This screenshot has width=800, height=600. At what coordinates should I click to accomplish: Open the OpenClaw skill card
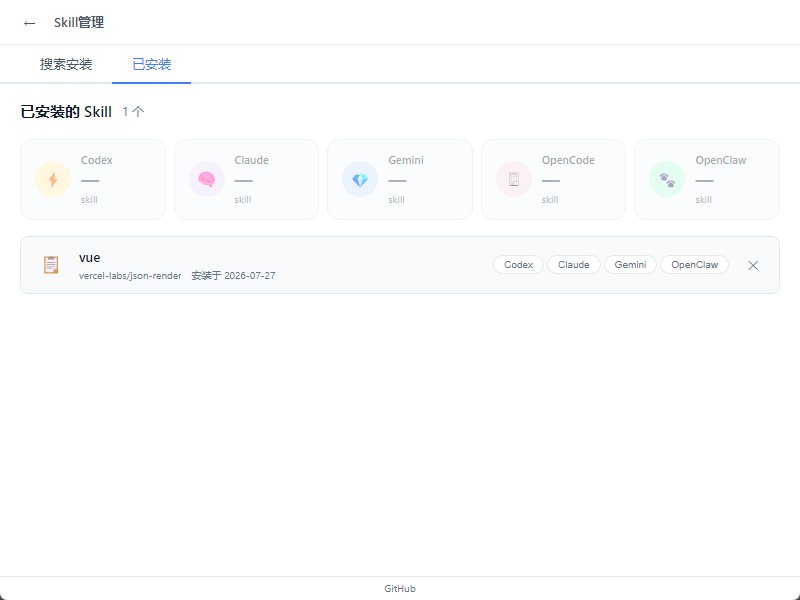point(707,180)
